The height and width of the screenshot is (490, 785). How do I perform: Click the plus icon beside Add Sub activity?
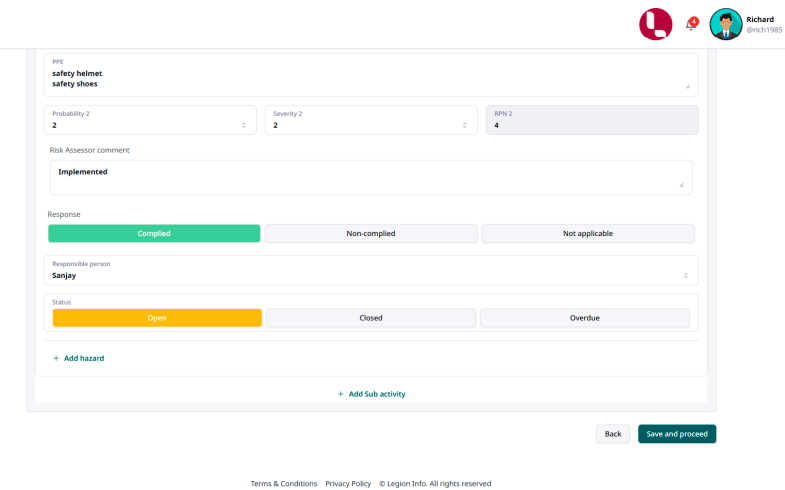tap(340, 394)
